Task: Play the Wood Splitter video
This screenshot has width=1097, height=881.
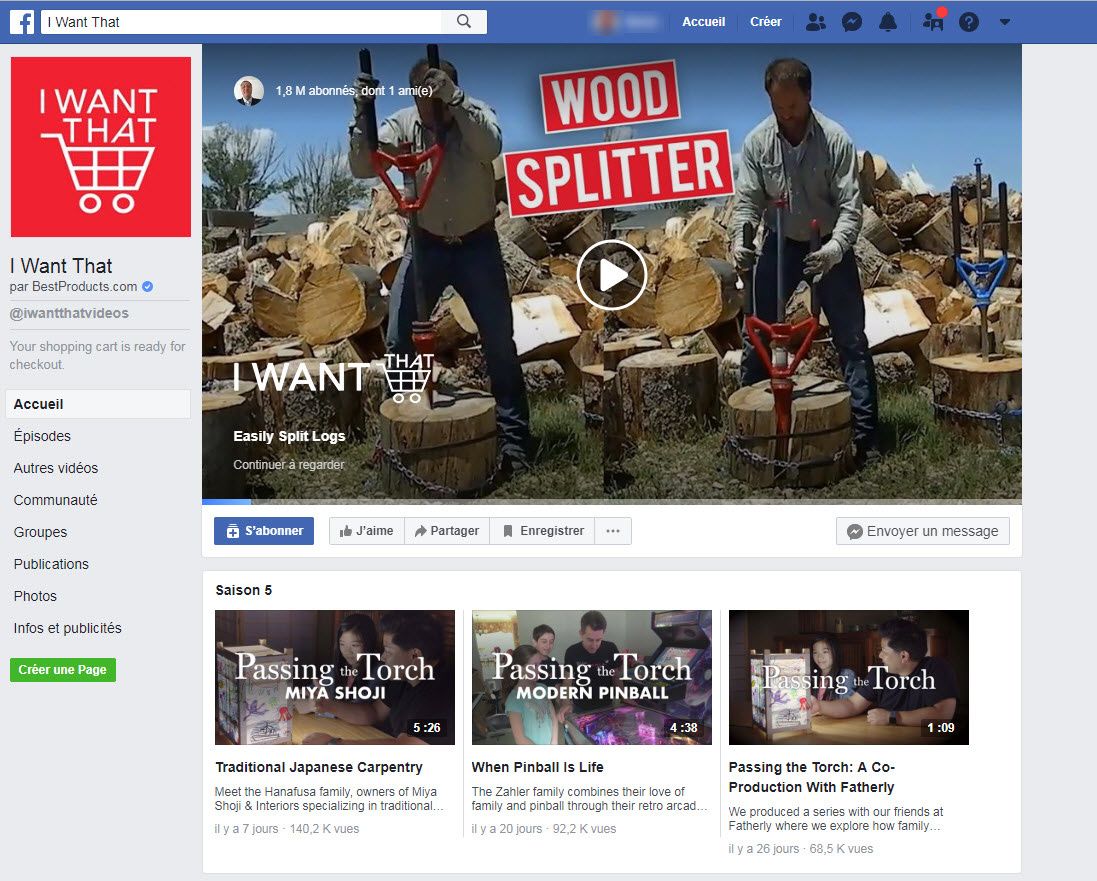Action: point(612,275)
